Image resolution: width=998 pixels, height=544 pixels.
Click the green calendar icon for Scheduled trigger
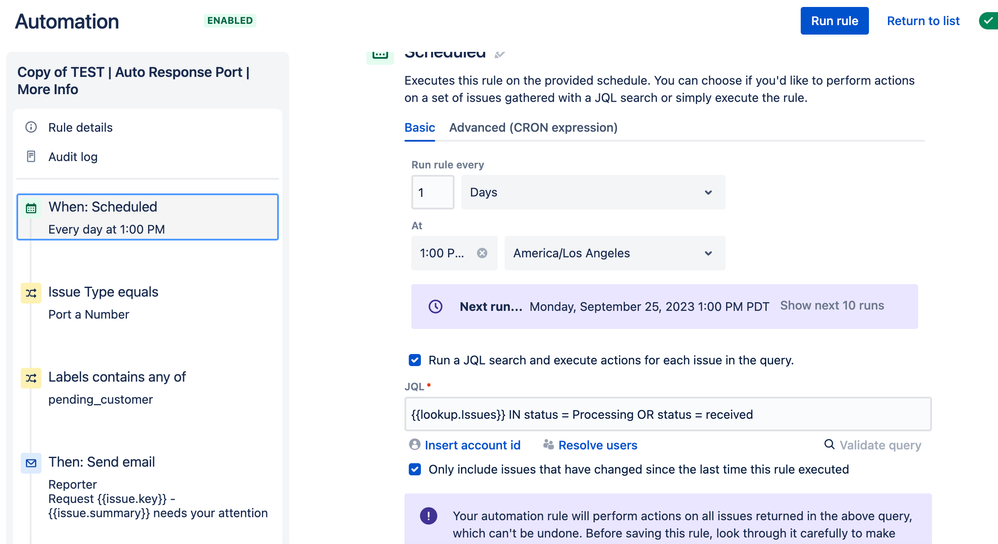(31, 208)
